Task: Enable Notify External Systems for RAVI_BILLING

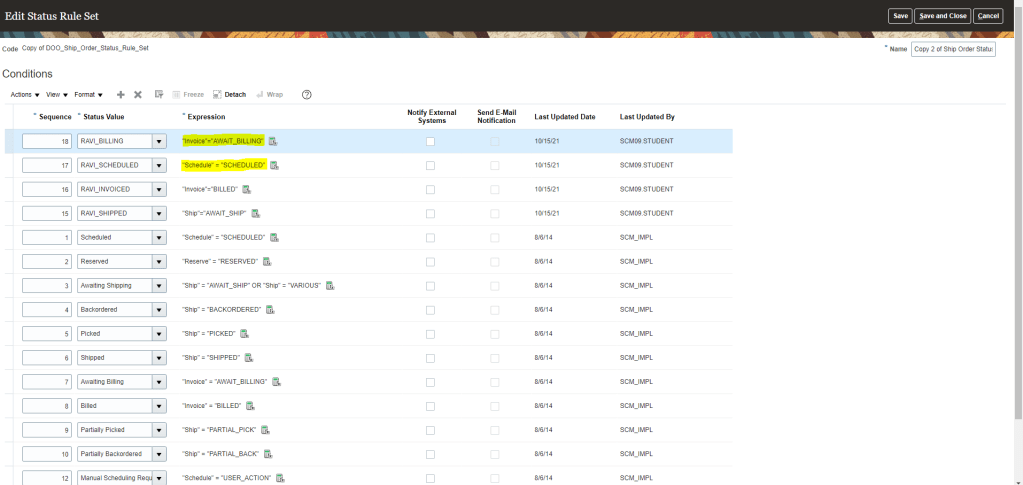Action: [431, 141]
